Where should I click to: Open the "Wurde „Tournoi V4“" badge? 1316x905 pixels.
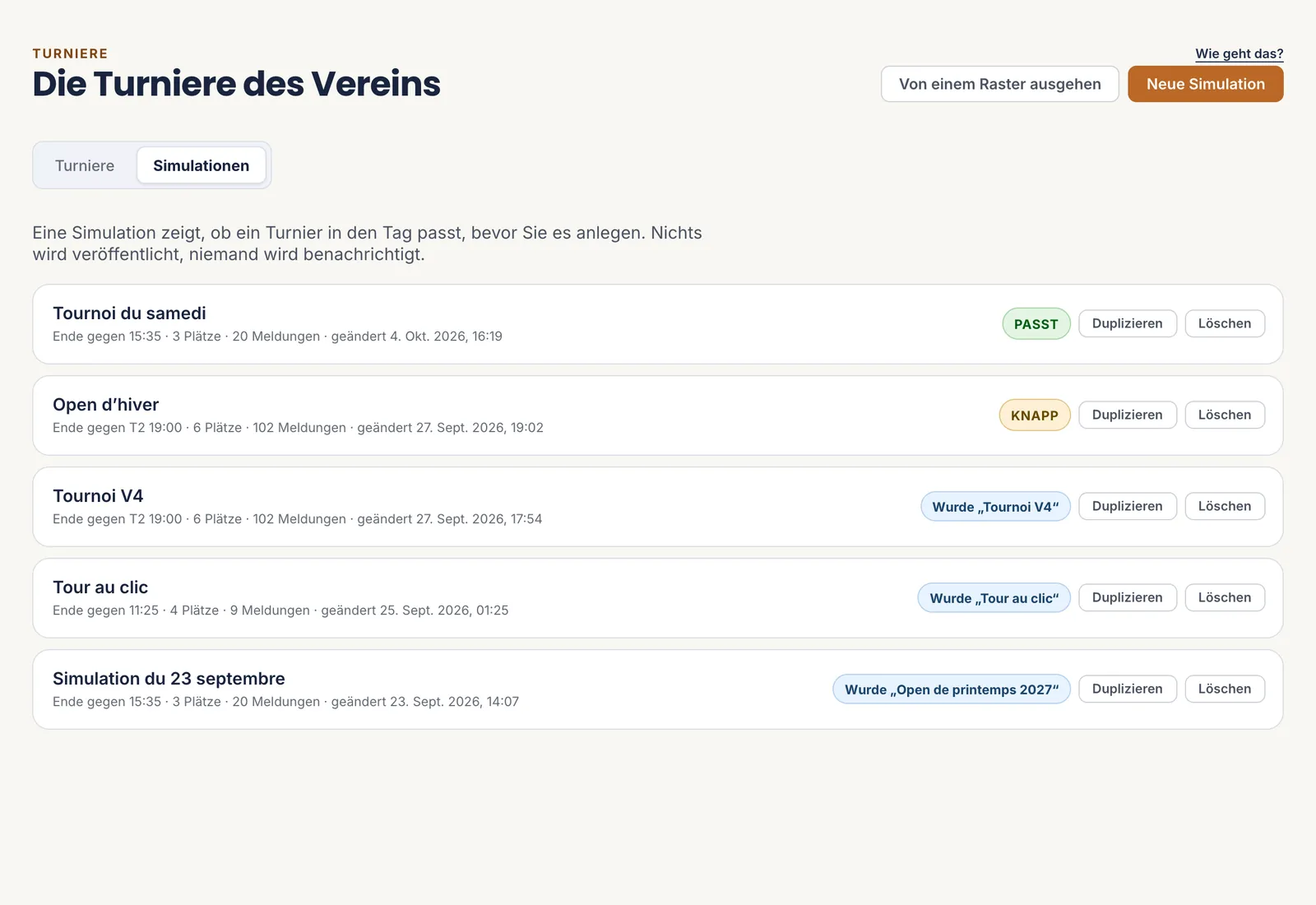(x=995, y=507)
